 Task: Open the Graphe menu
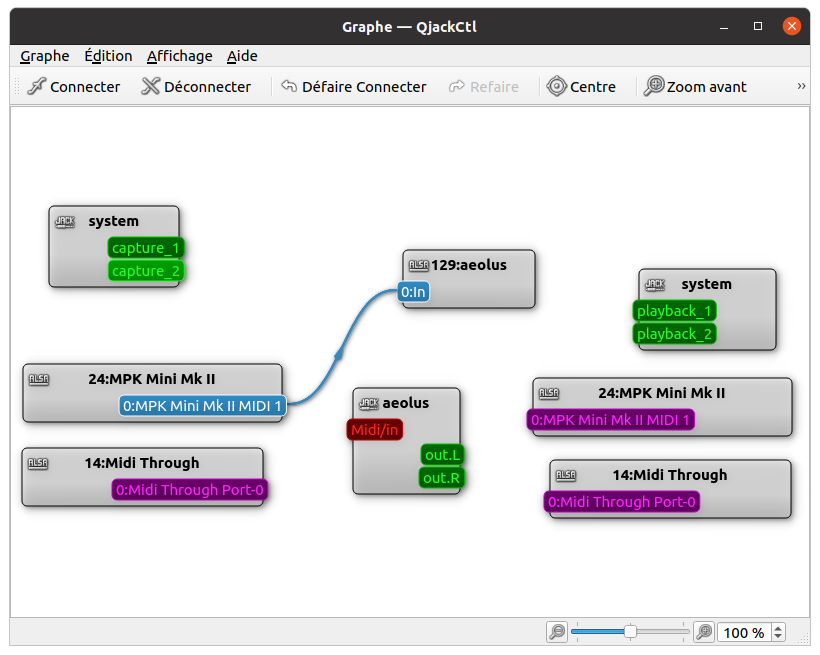pyautogui.click(x=45, y=56)
